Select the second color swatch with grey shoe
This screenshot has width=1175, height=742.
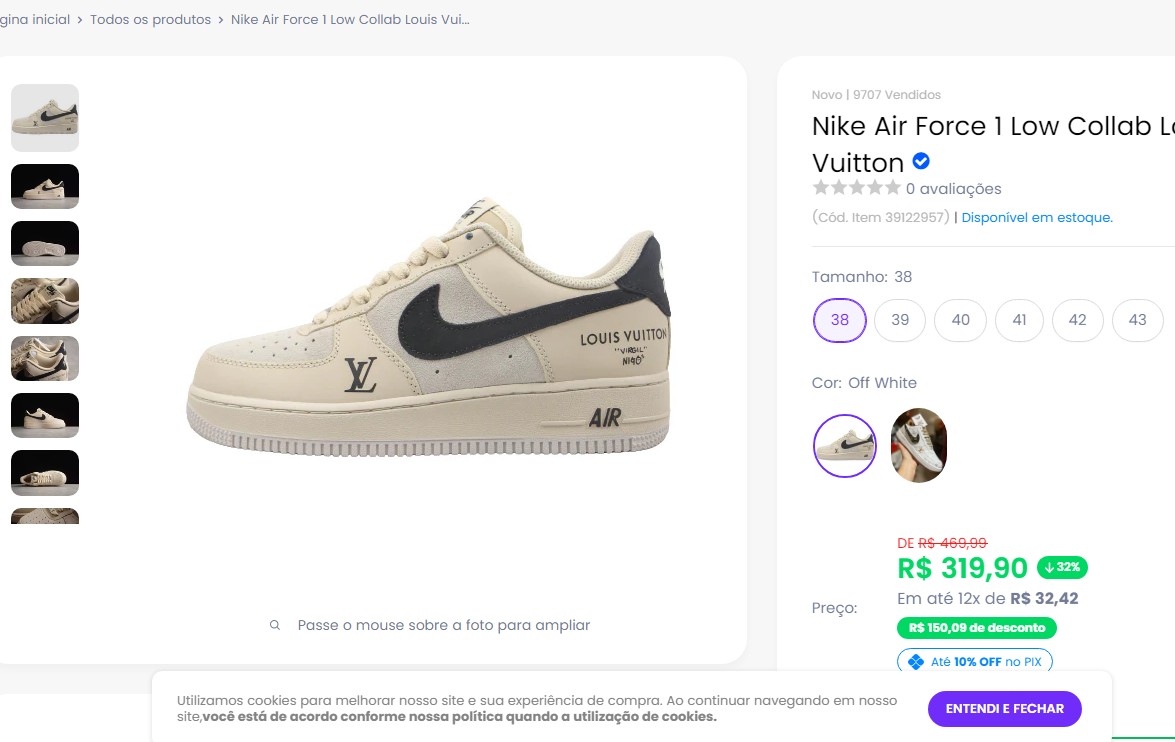(918, 446)
